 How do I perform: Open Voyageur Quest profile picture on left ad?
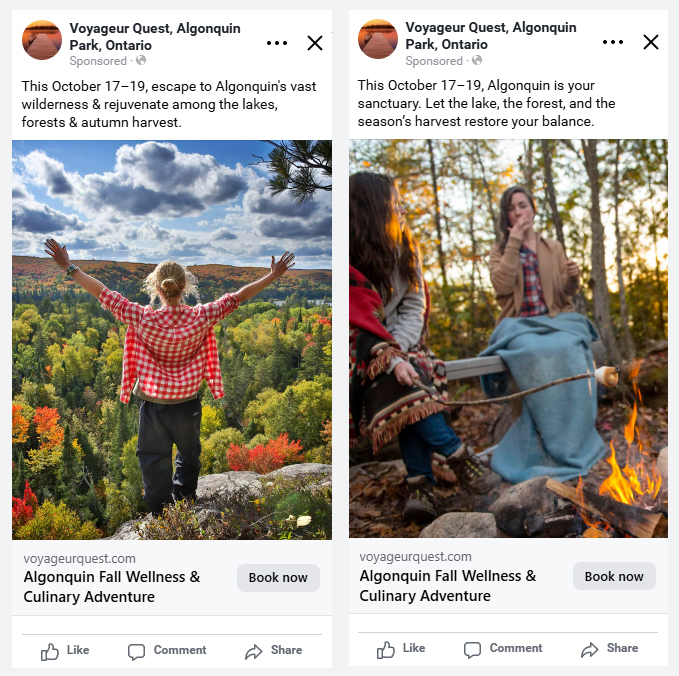[x=42, y=40]
